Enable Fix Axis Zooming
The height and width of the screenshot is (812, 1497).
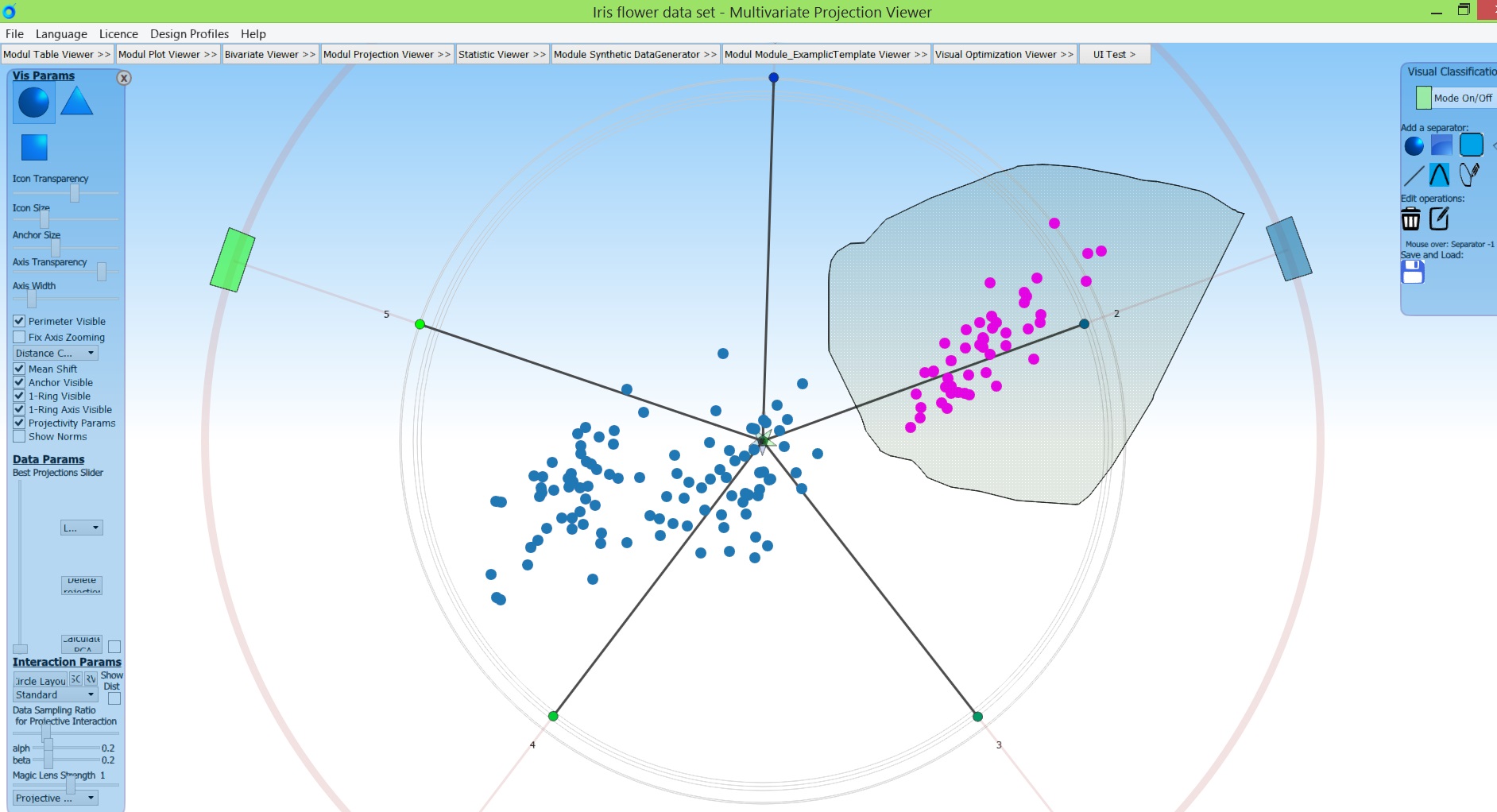(x=18, y=337)
